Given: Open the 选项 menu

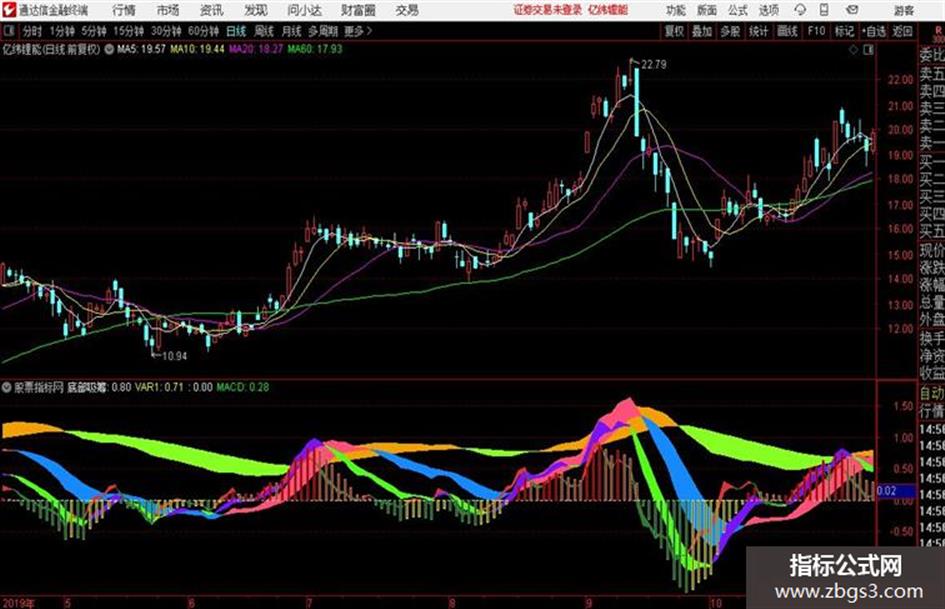Looking at the screenshot, I should (x=768, y=10).
